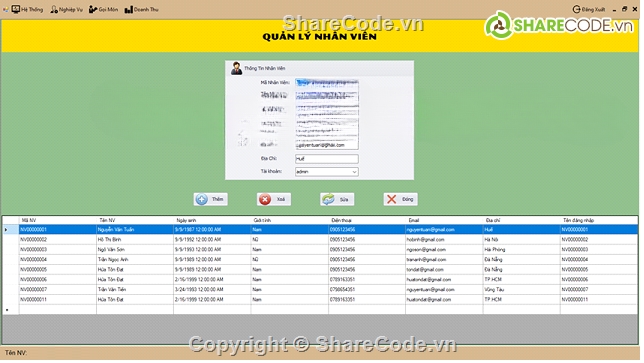Screen dimensions: 644x363
Task: Open the Gọi Món menu
Action: [104, 9]
